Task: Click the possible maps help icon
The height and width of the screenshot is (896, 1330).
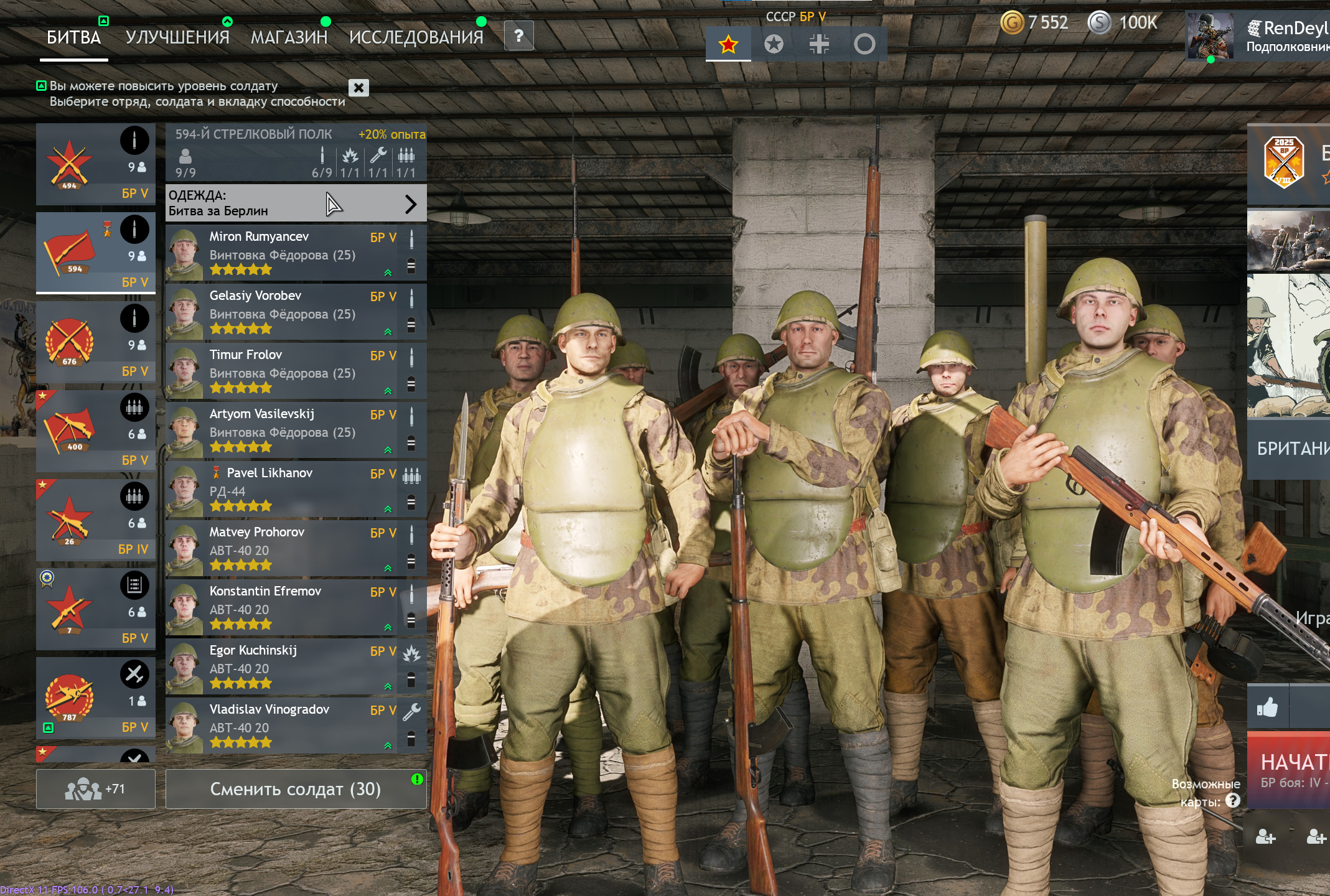Action: 1232,801
